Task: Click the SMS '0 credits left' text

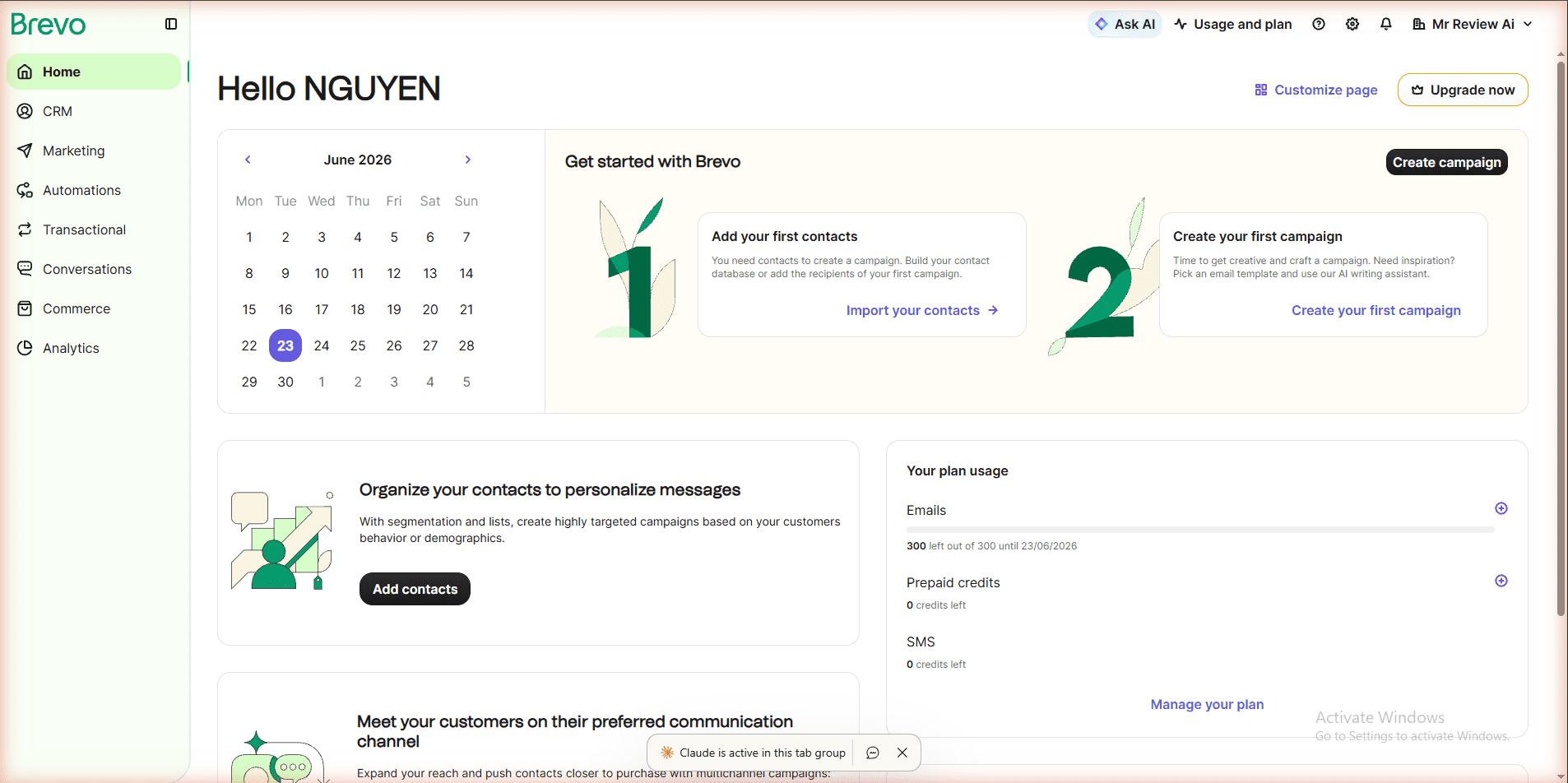Action: (936, 664)
